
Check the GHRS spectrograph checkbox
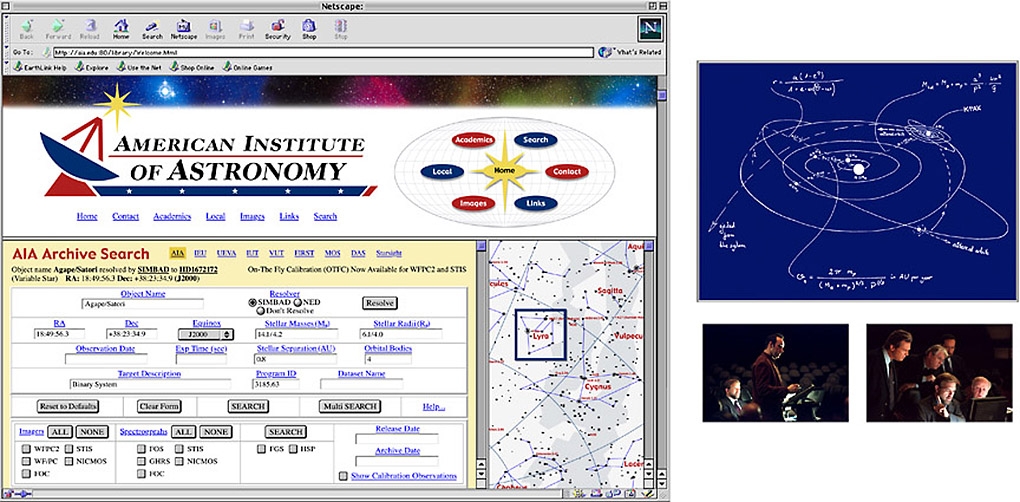click(x=141, y=461)
